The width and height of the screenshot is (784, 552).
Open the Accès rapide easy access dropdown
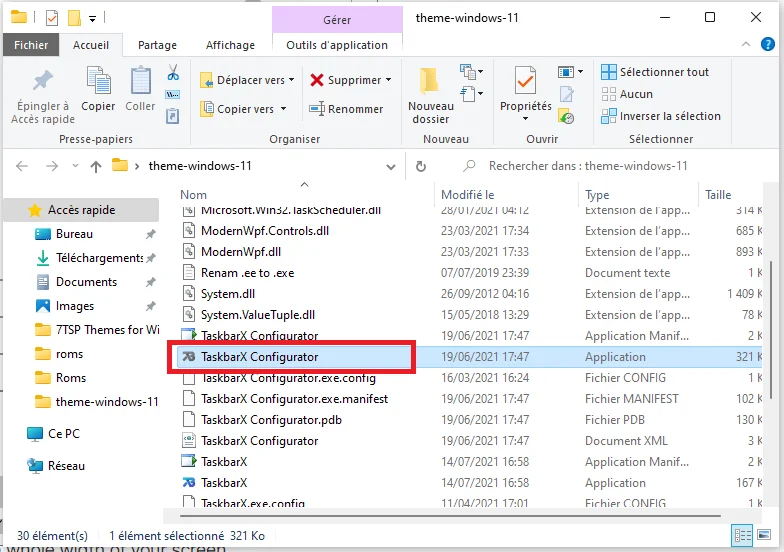pyautogui.click(x=472, y=94)
